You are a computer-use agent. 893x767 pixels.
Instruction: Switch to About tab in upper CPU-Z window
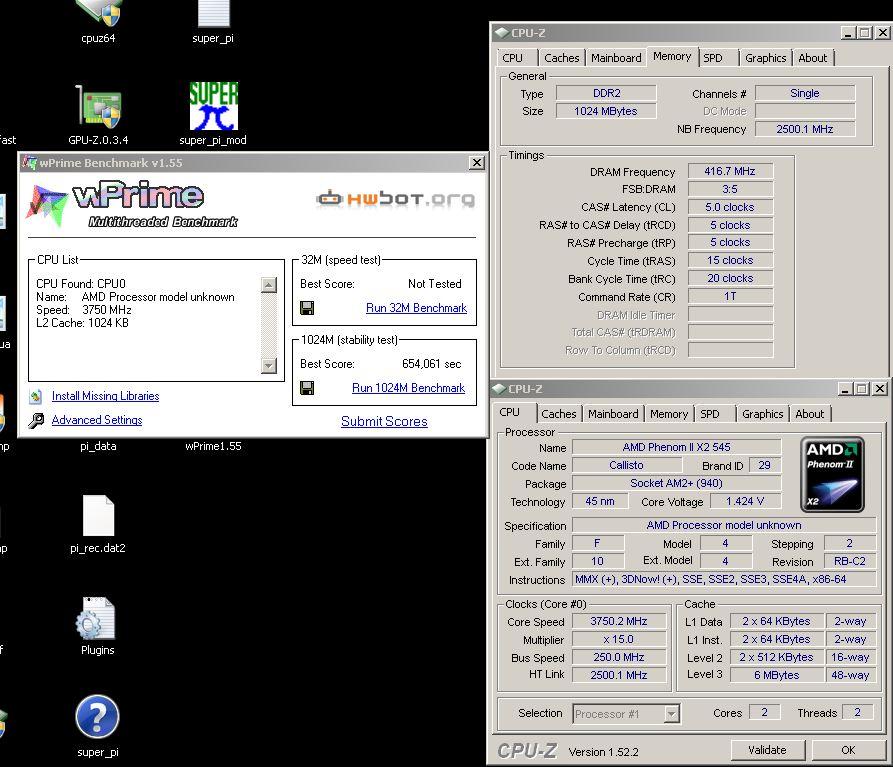pyautogui.click(x=813, y=58)
